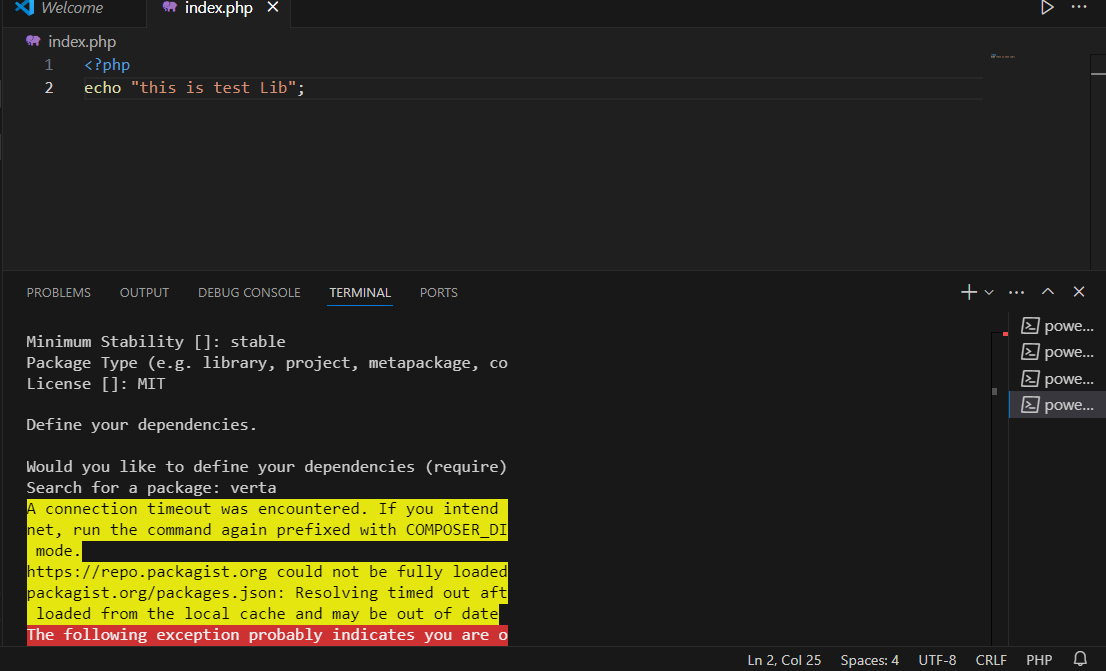The height and width of the screenshot is (671, 1106).
Task: Click the 'Define your dependencies.' terminal line
Action: coord(141,425)
